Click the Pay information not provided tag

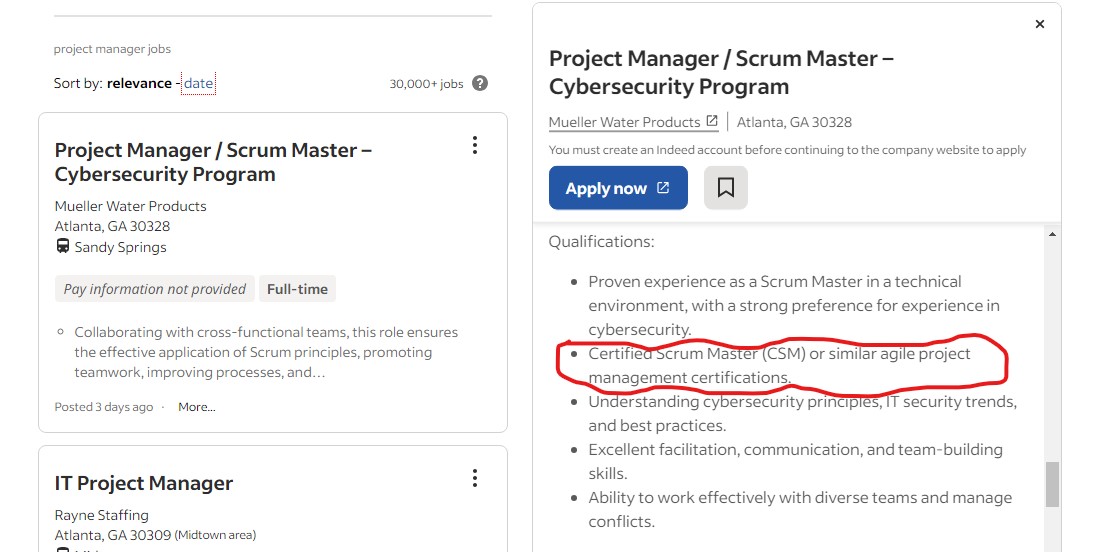155,289
